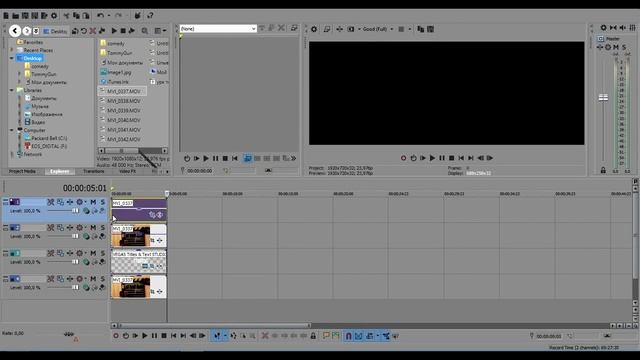This screenshot has width=640, height=360.
Task: Open video preview properties gear
Action: pos(314,29)
